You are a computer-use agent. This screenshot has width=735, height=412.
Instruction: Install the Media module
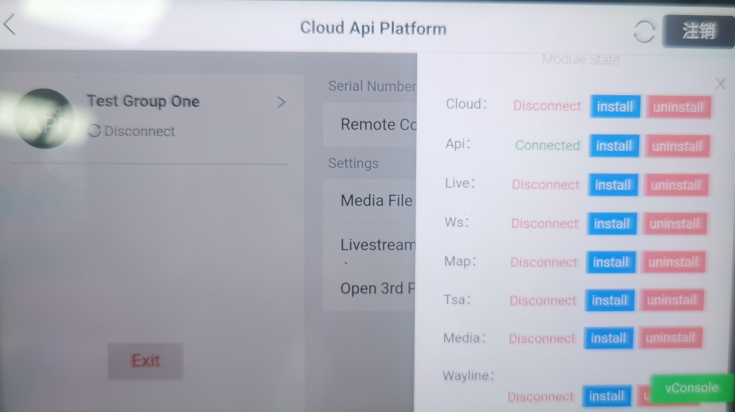click(609, 338)
